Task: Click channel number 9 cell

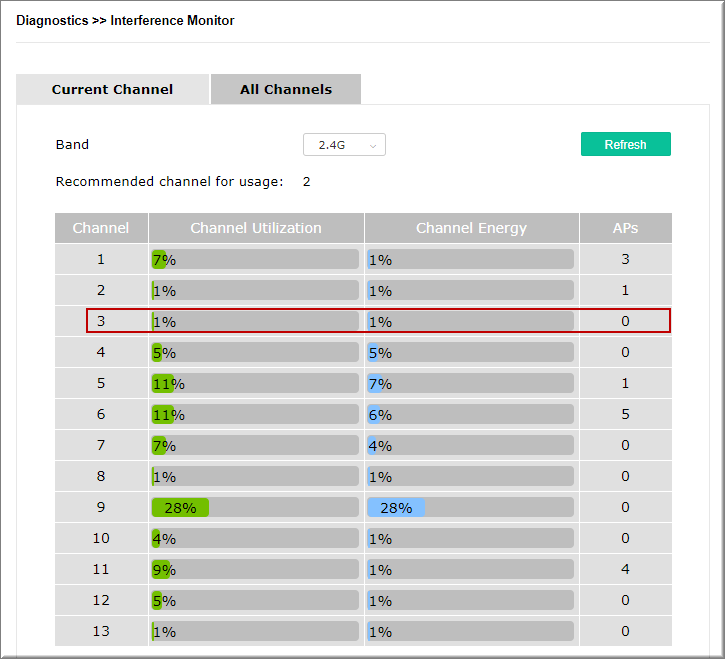Action: point(101,507)
